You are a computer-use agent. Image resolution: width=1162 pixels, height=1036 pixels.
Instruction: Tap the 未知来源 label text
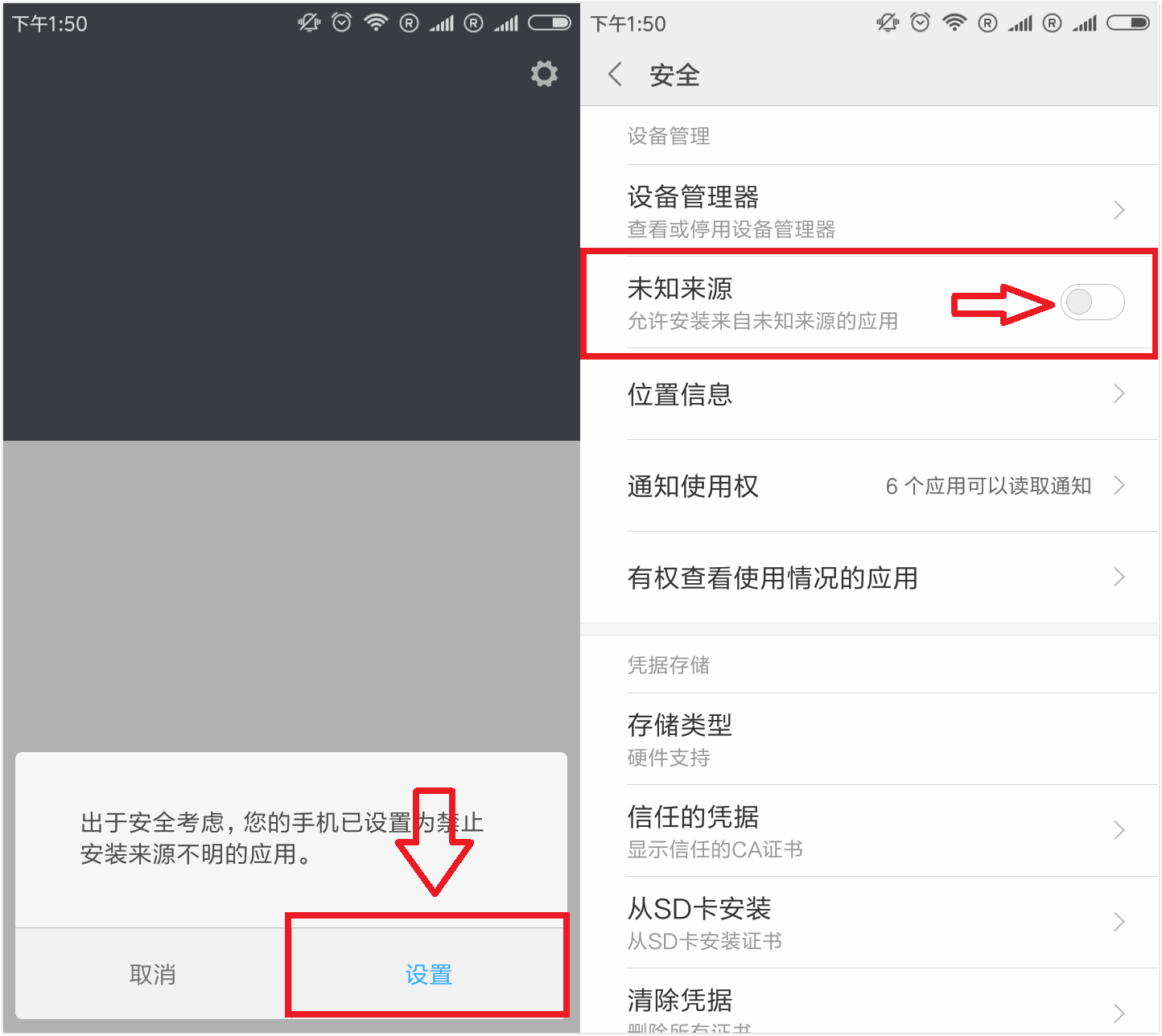point(680,288)
